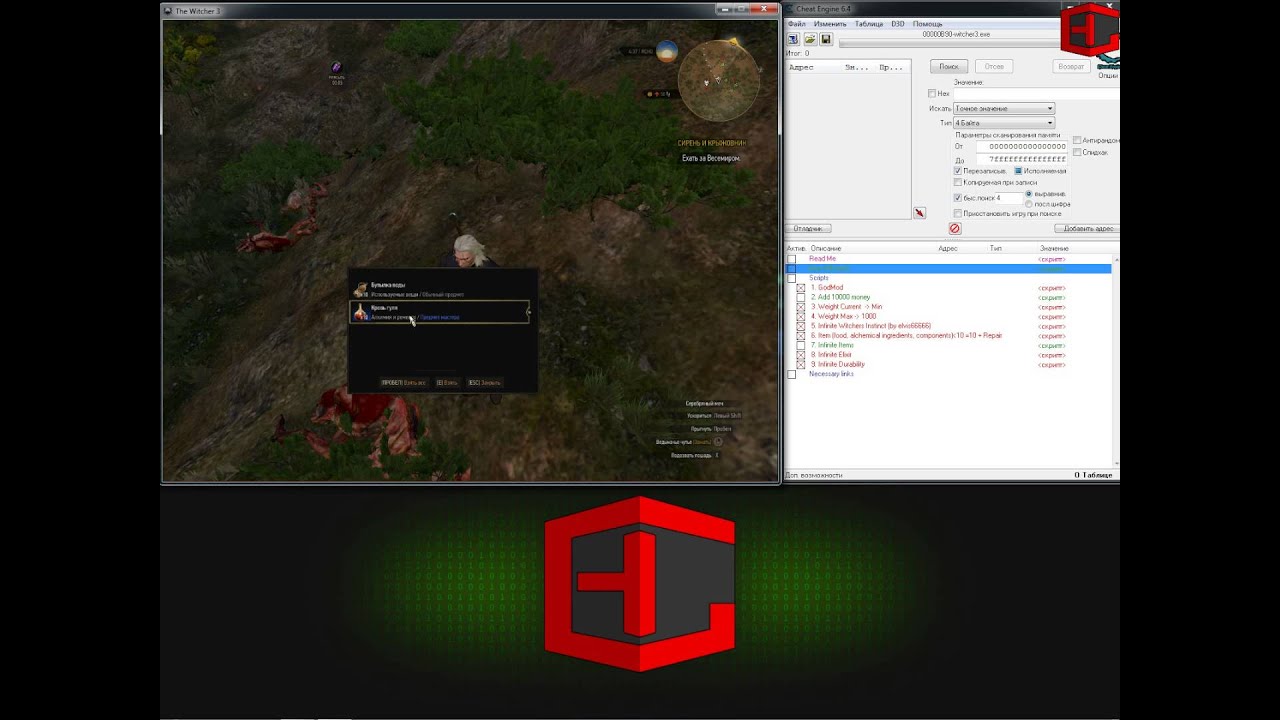
Task: Open the Искать scan type dropdown
Action: [x=1004, y=108]
